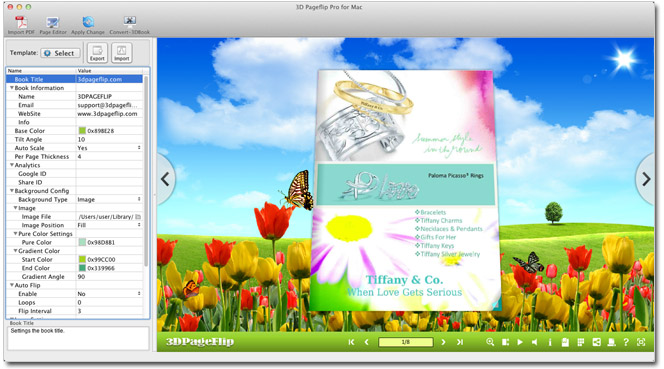Click the Per Page Thickness value 4
The width and height of the screenshot is (664, 369).
pos(79,156)
